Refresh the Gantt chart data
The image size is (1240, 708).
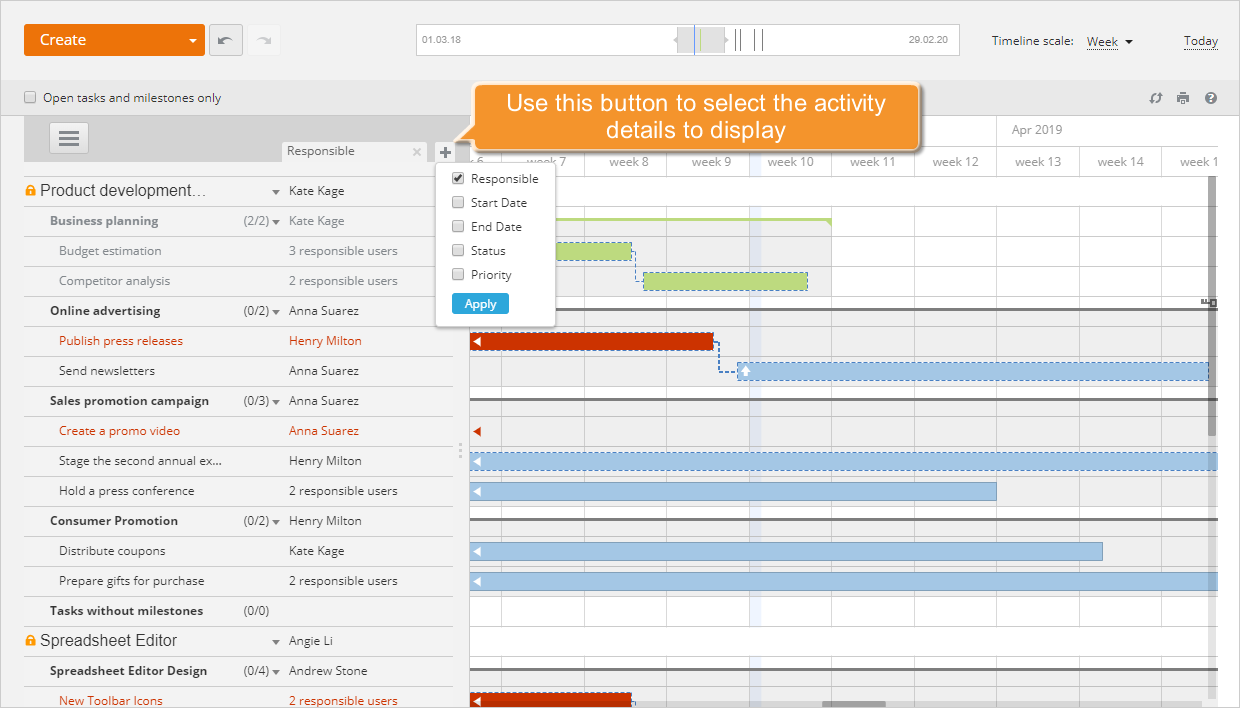tap(1155, 98)
